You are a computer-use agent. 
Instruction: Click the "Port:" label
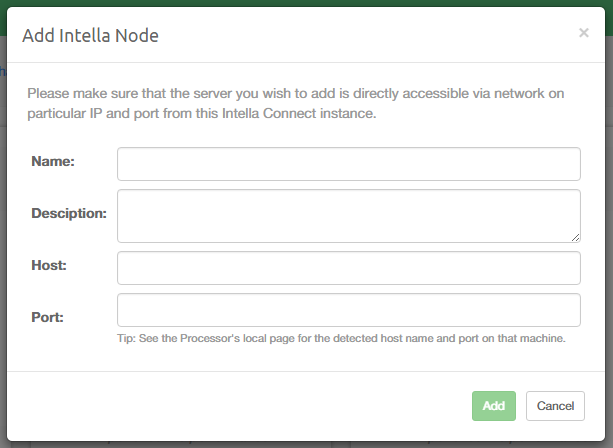pyautogui.click(x=48, y=317)
